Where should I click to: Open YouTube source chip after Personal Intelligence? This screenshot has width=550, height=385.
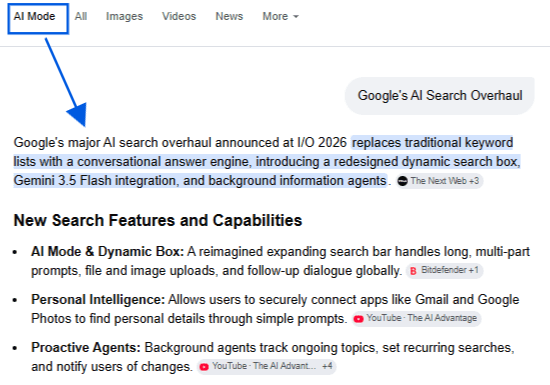(x=417, y=318)
